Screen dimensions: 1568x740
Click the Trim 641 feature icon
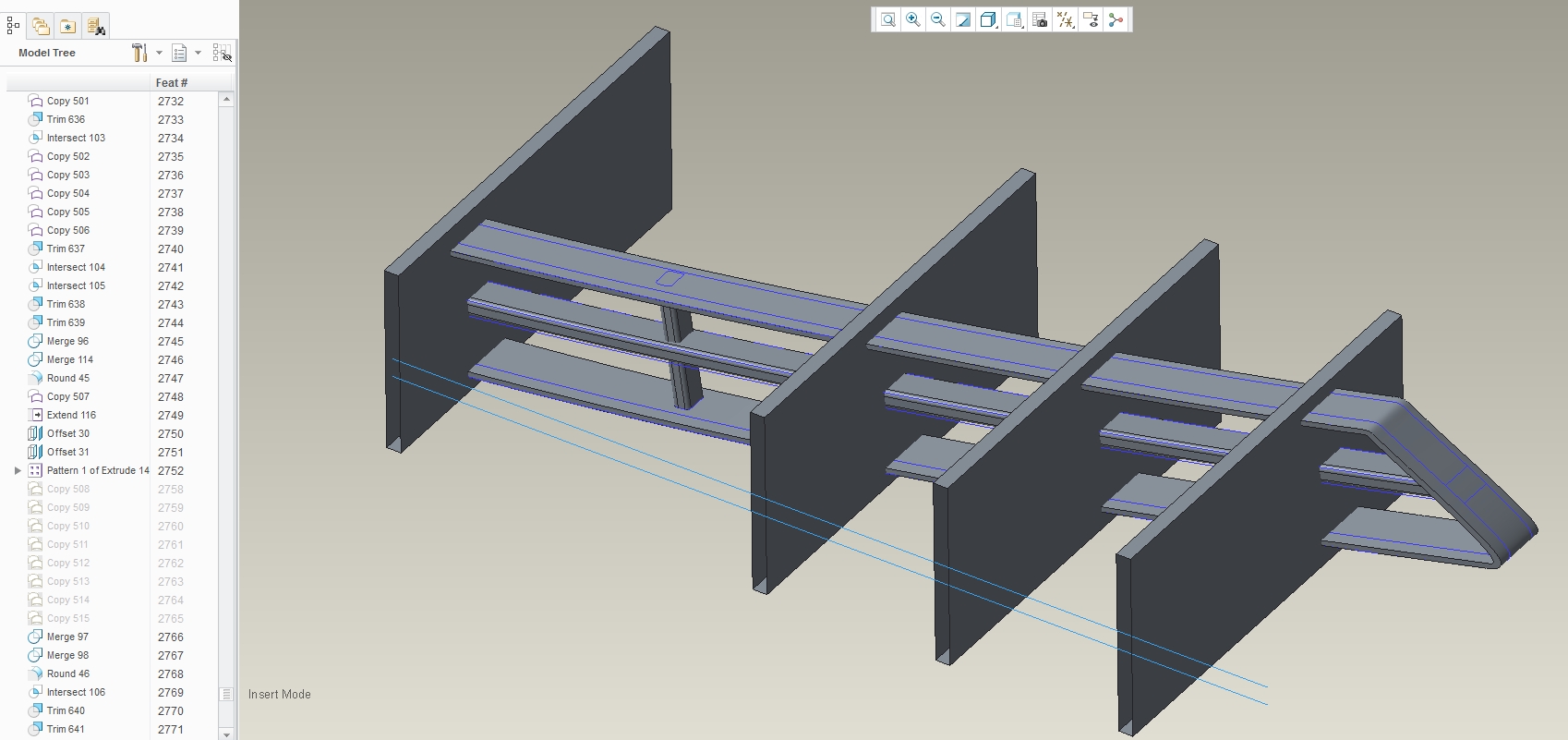35,729
